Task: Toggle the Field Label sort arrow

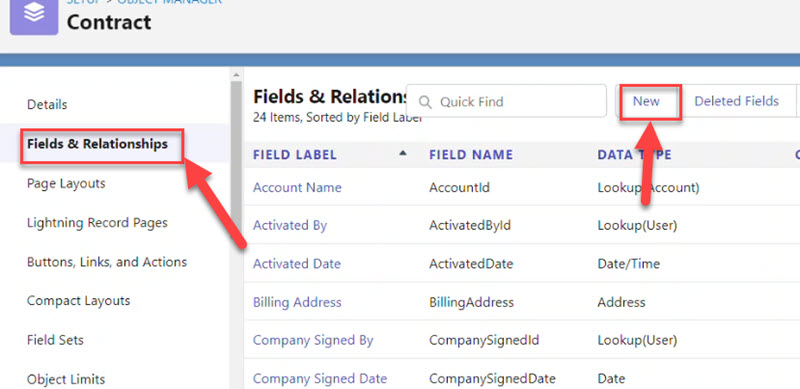Action: pyautogui.click(x=403, y=153)
